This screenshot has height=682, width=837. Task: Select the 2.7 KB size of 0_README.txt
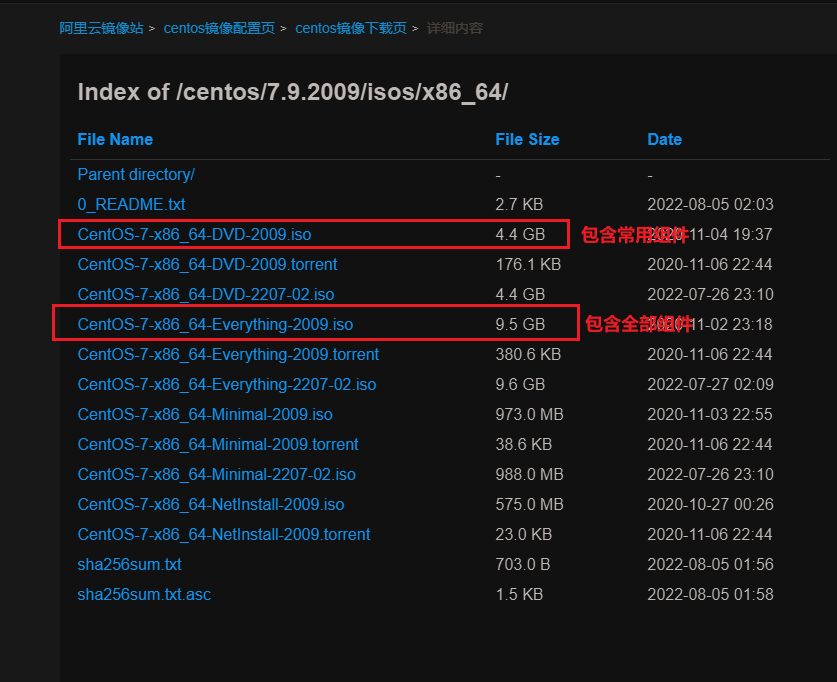(x=519, y=204)
